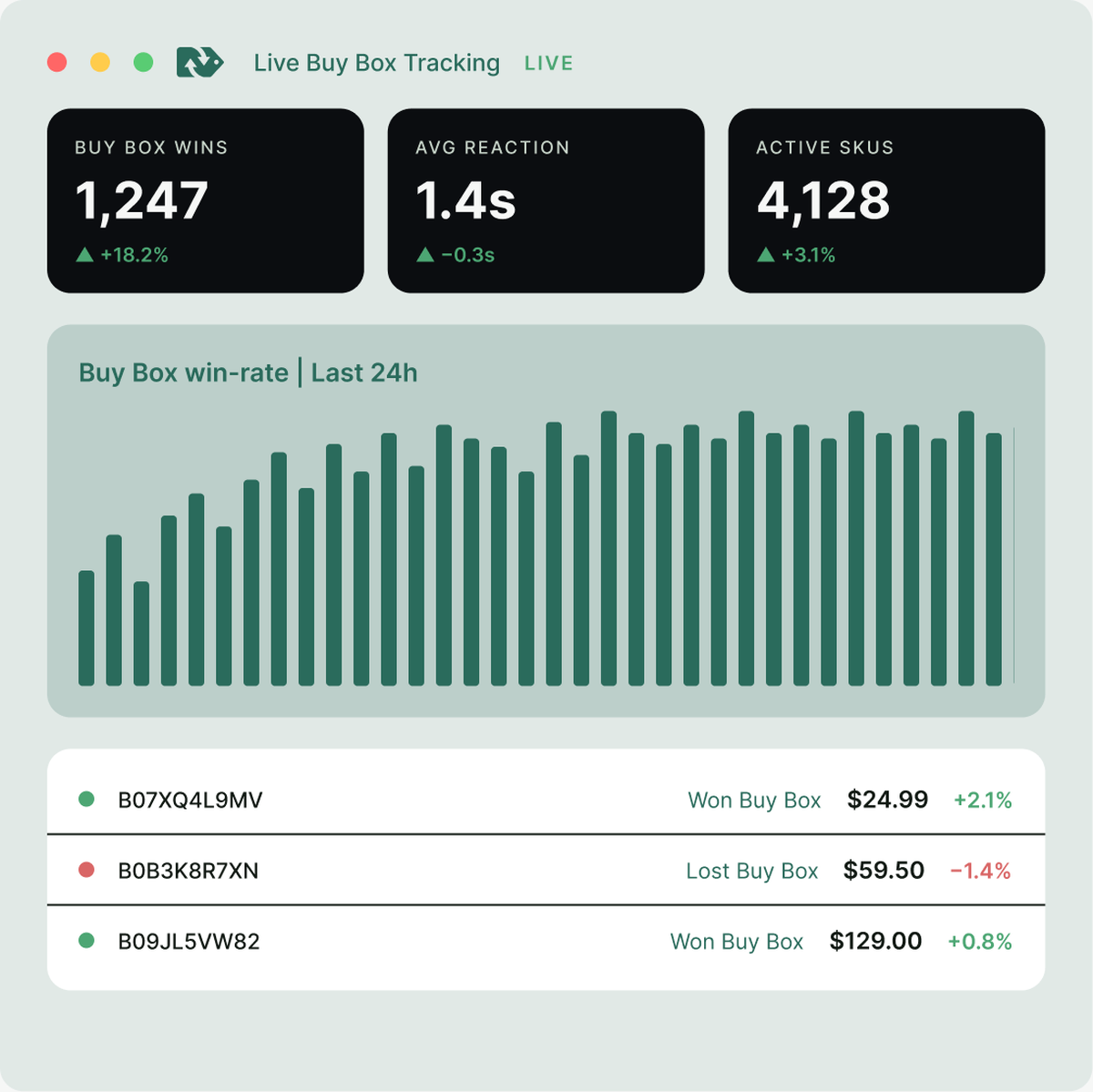Click the +18.2% change value
Screen dimensions: 1093x1092
coord(135,255)
